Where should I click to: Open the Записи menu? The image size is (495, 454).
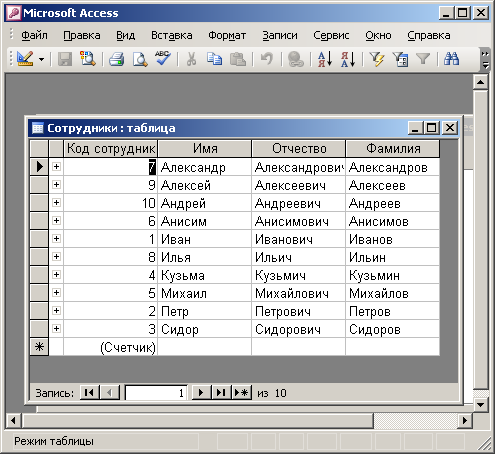coord(280,35)
